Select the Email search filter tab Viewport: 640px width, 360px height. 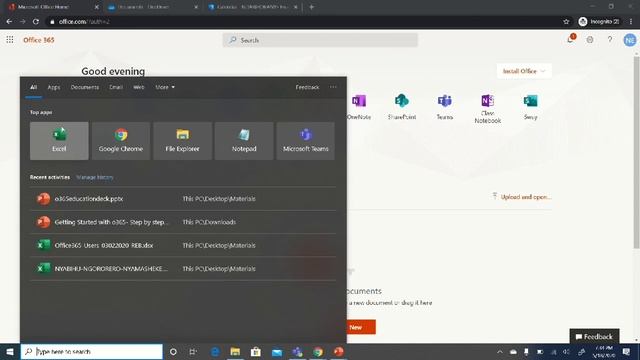coord(116,87)
